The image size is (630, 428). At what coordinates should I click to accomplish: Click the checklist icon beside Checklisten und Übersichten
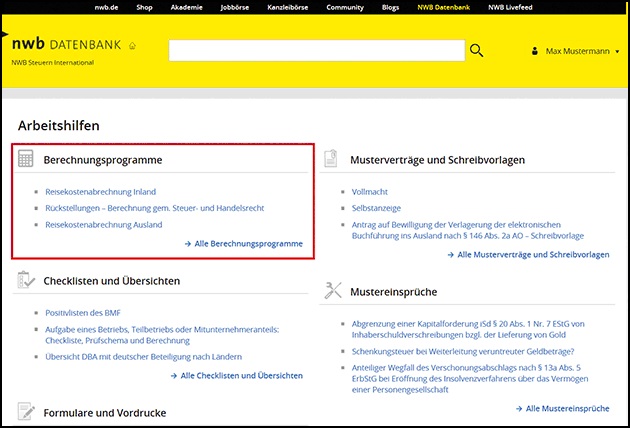26,281
